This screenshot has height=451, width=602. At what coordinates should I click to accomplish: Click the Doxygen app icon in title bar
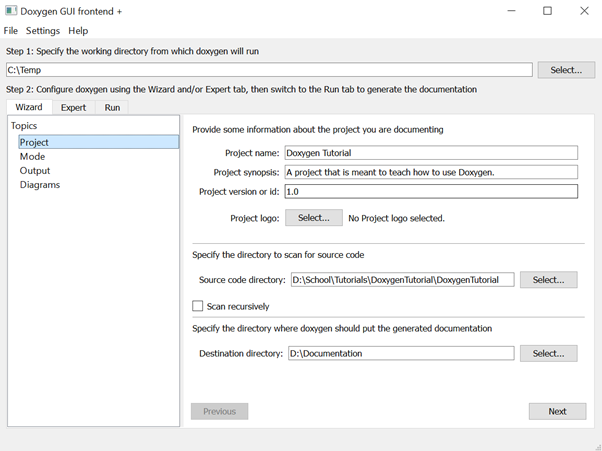[x=11, y=11]
